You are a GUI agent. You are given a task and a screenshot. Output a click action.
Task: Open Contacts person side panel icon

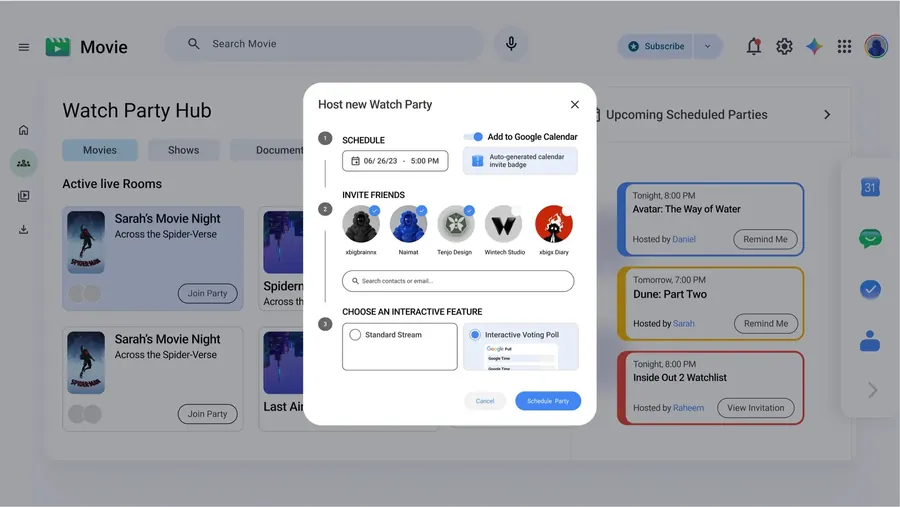tap(870, 340)
